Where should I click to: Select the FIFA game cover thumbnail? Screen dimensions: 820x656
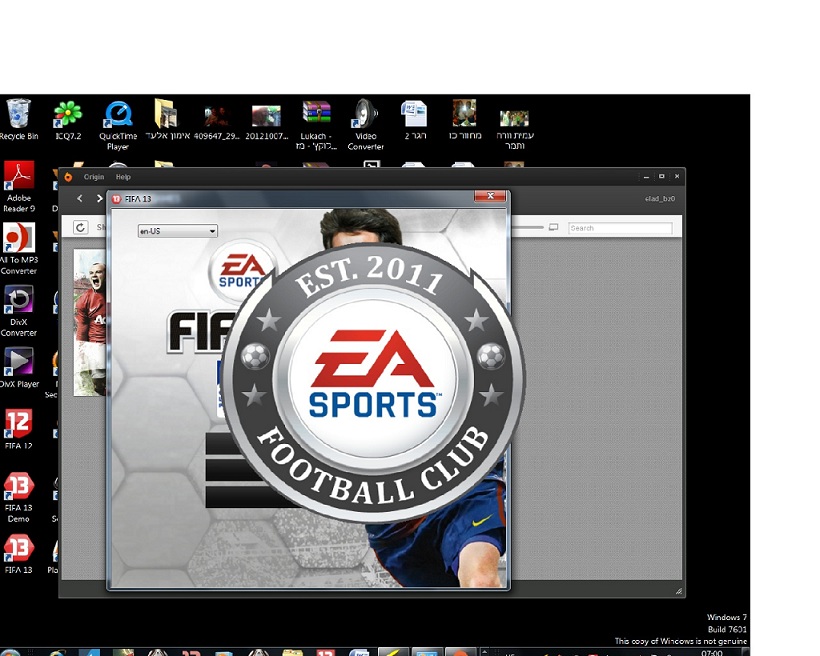(x=89, y=322)
